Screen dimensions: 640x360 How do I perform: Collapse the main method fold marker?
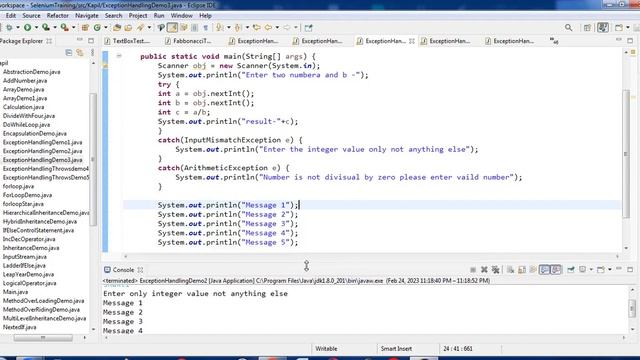(119, 56)
